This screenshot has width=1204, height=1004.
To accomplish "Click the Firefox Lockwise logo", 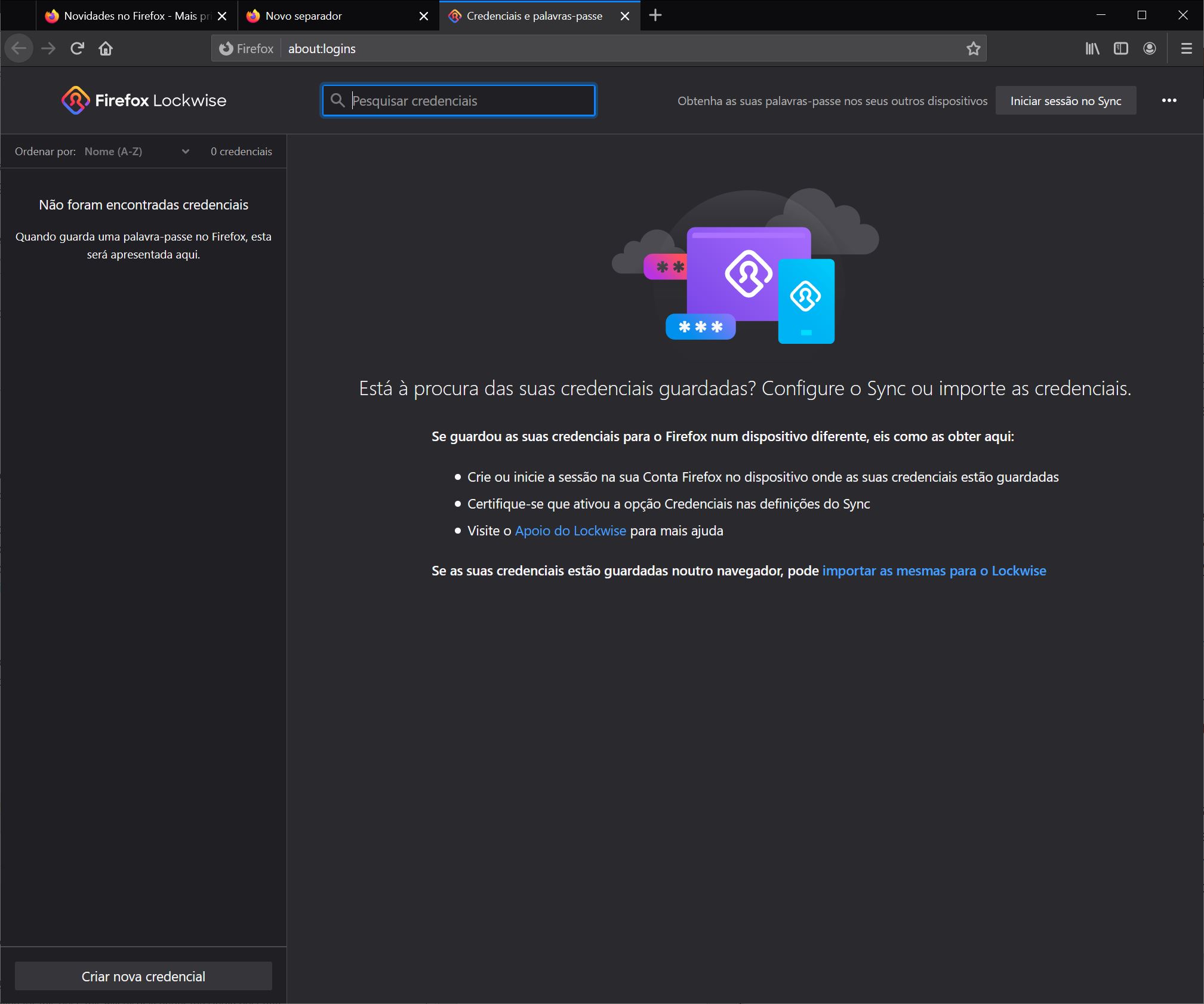I will (x=144, y=100).
